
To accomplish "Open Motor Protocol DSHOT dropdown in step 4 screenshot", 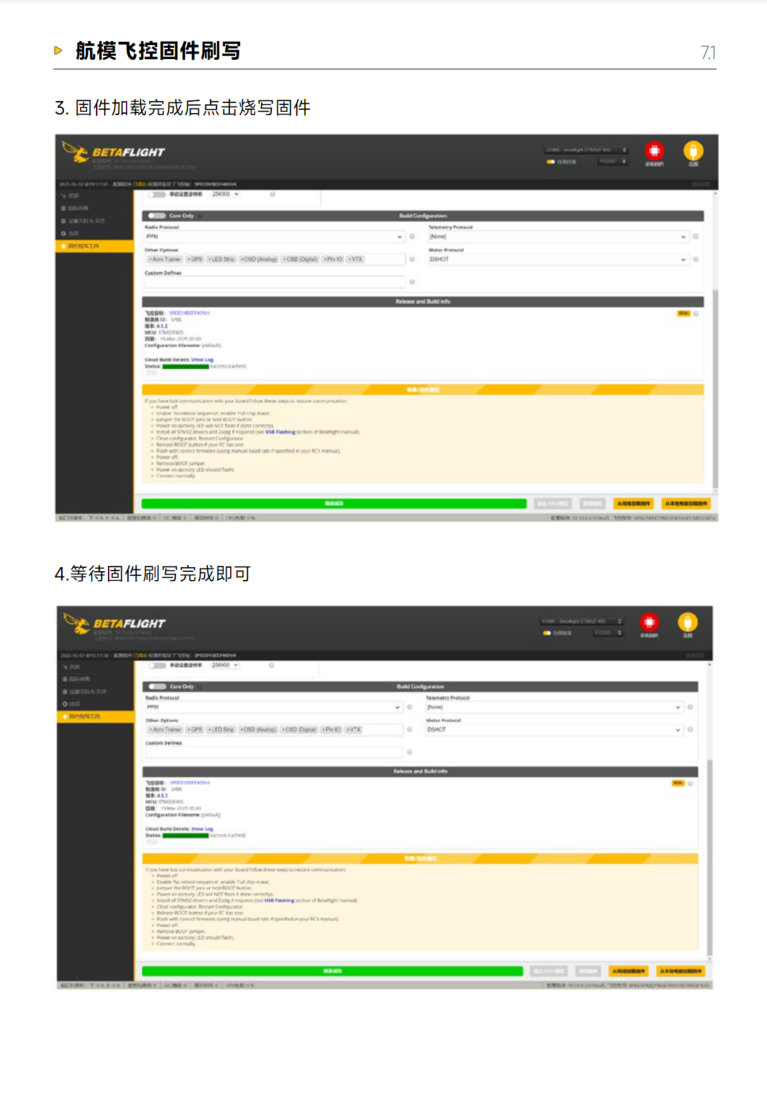I will [554, 730].
